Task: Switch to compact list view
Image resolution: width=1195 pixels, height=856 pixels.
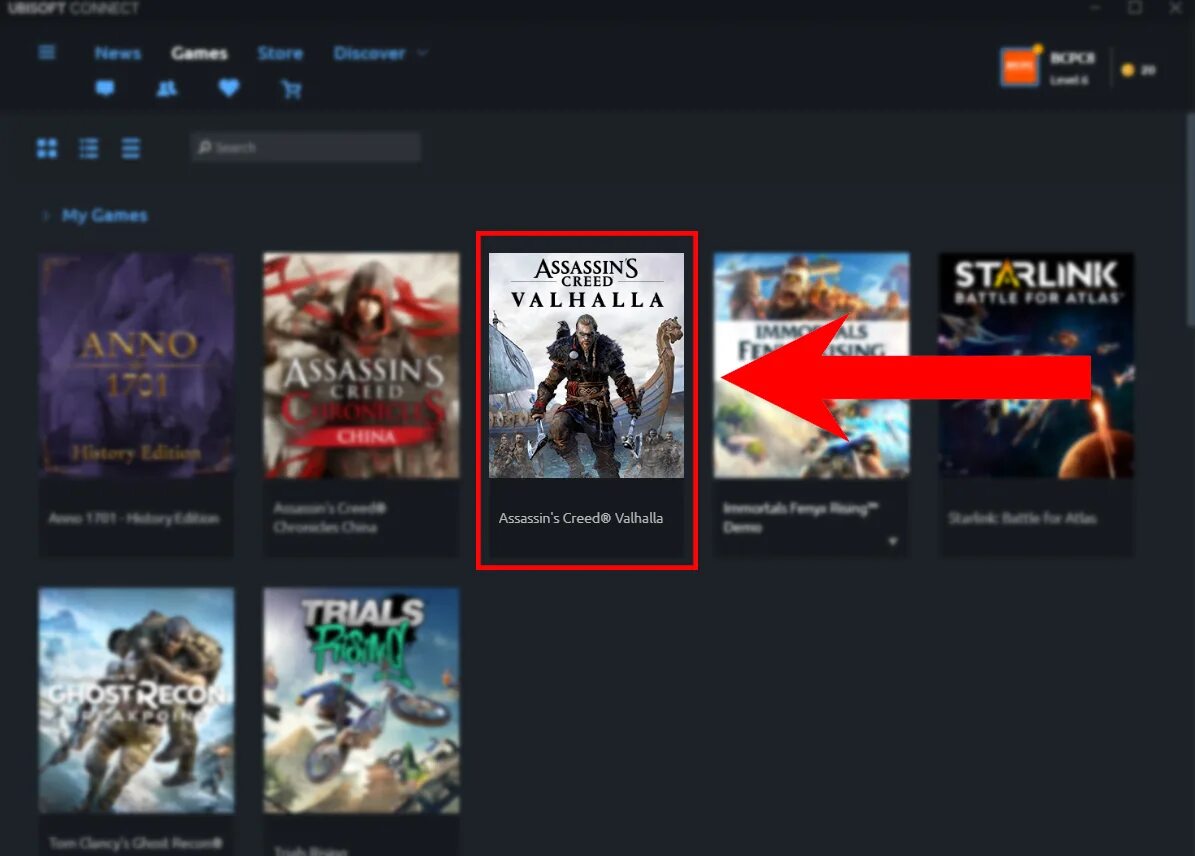Action: point(130,148)
